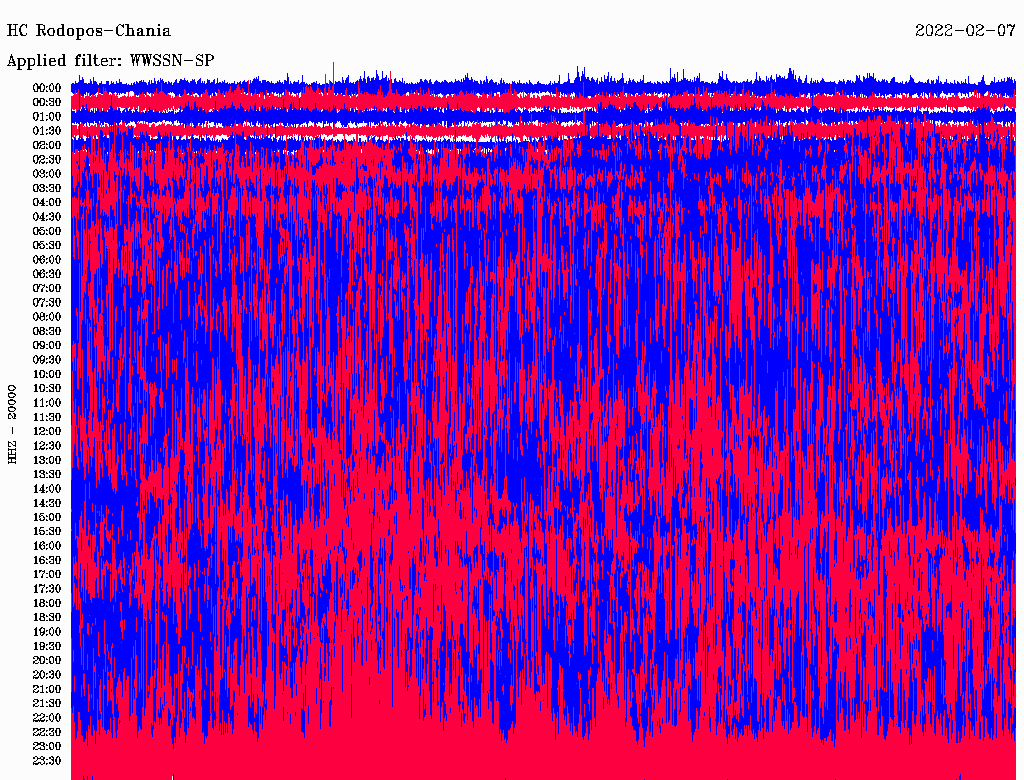
Task: Click the 13:00 time label
Action: click(47, 461)
